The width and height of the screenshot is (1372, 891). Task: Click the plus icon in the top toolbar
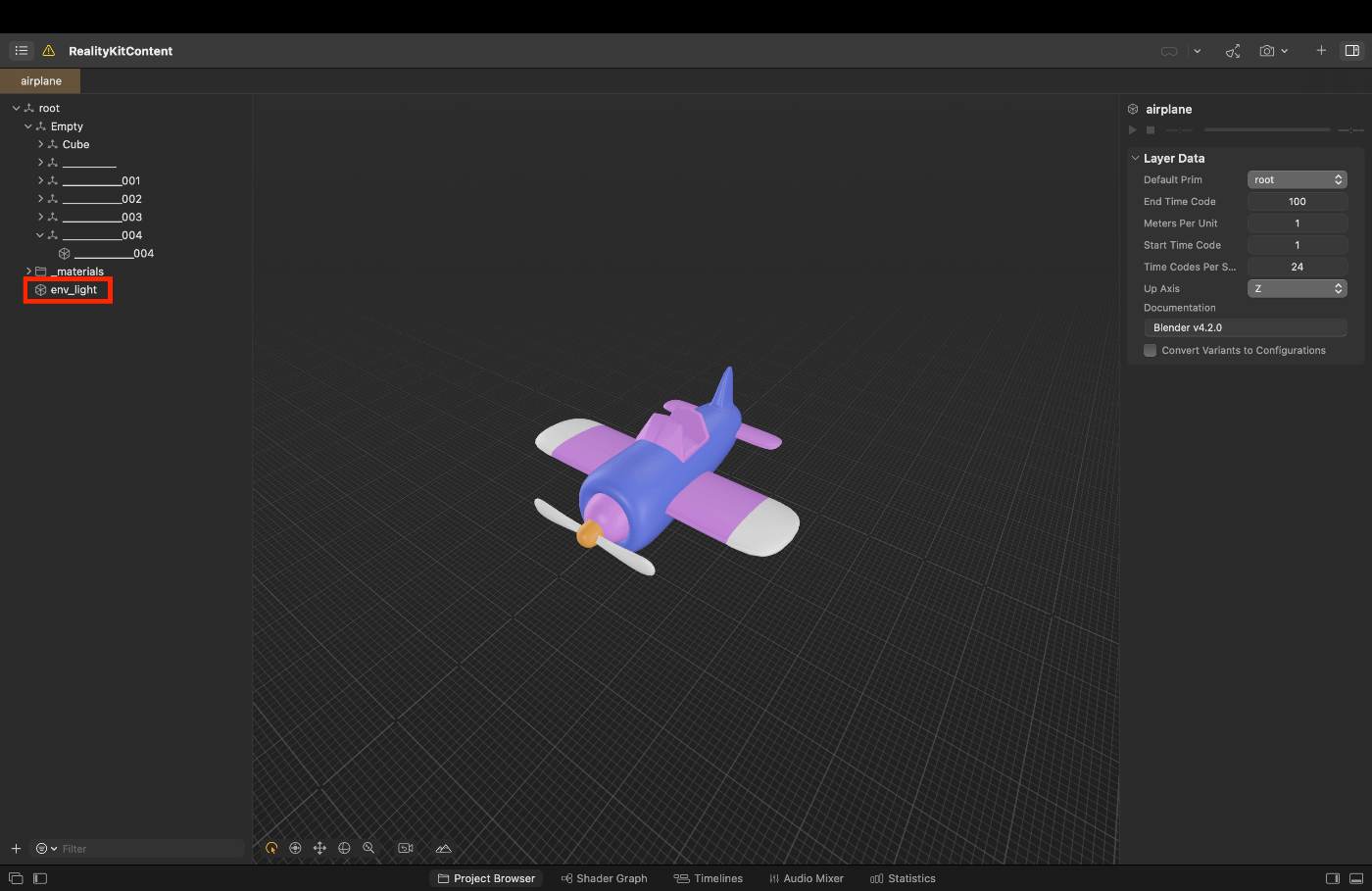[x=1321, y=50]
